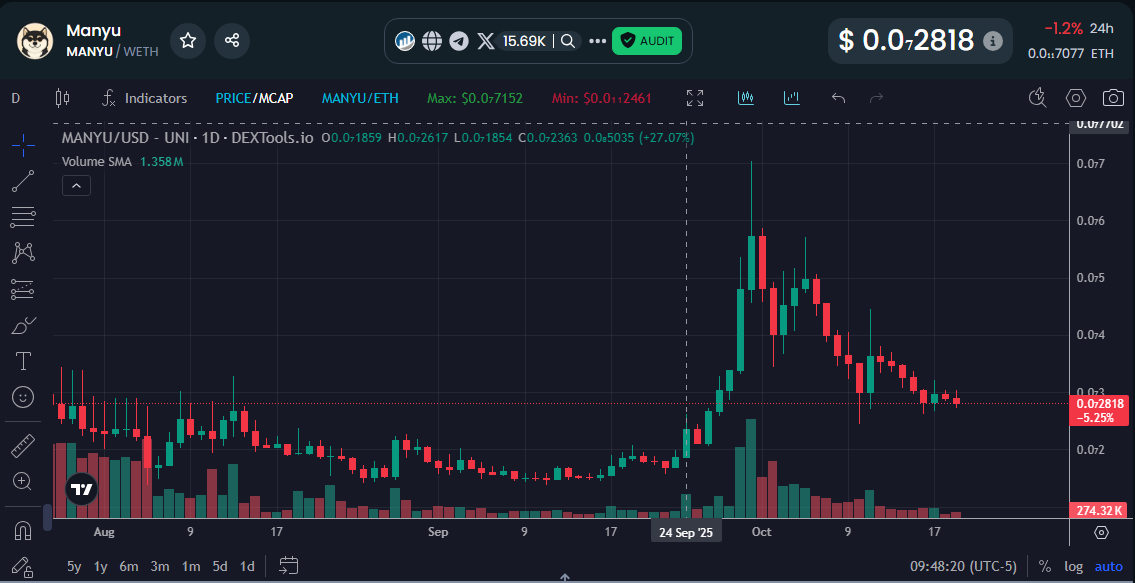Open the DEXTools chart icon link

point(405,41)
